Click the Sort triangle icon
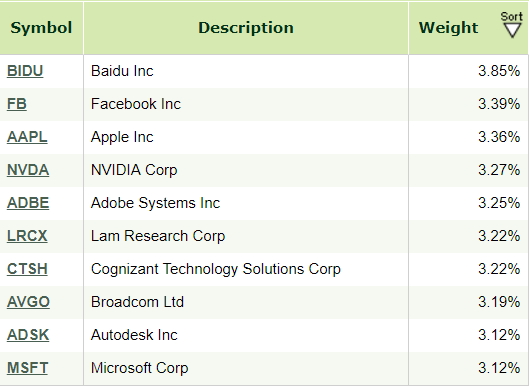529x386 pixels. click(x=512, y=31)
